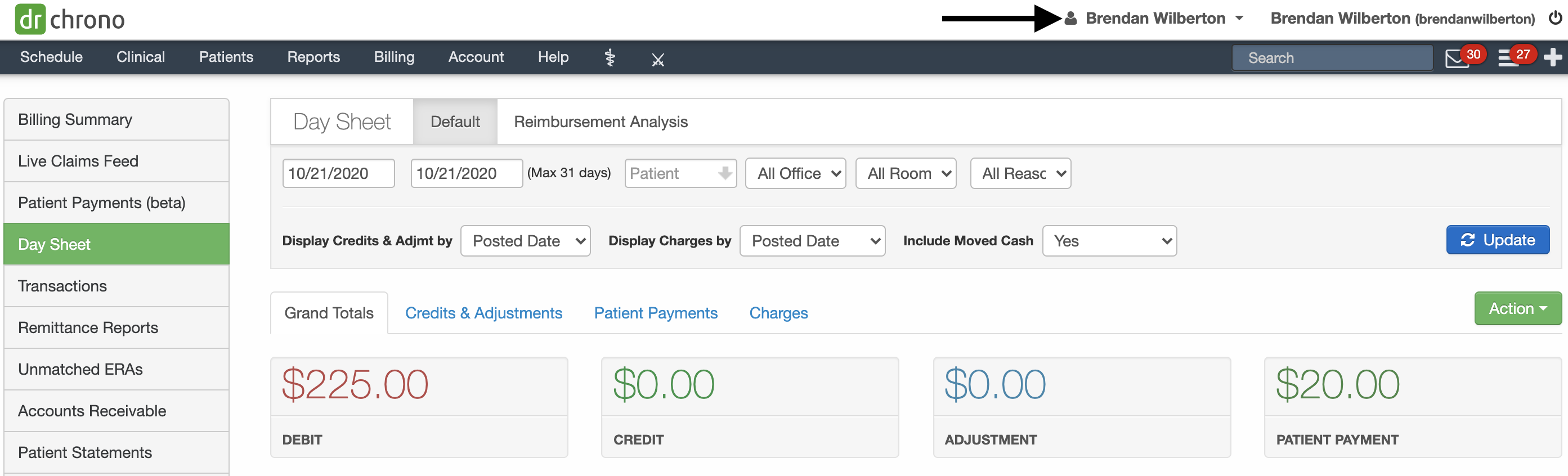This screenshot has height=476, width=1568.
Task: Open the Clinical menu
Action: pos(141,57)
